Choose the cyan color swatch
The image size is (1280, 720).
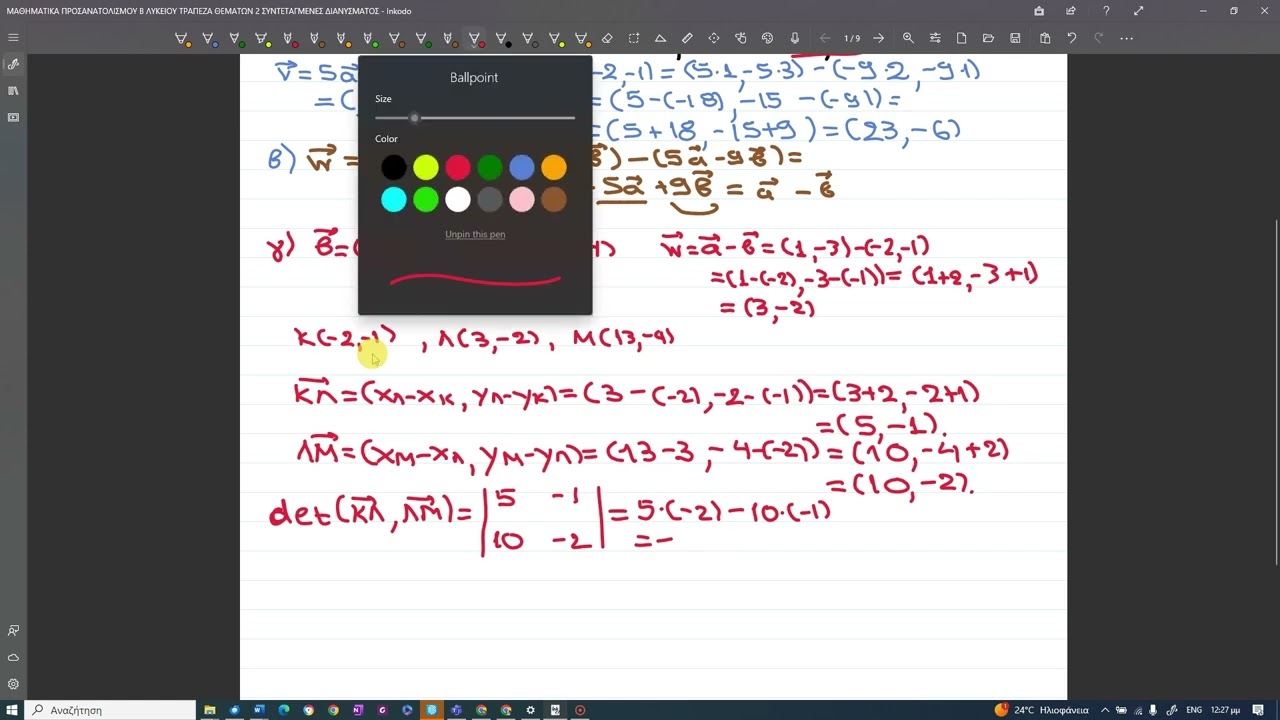394,199
